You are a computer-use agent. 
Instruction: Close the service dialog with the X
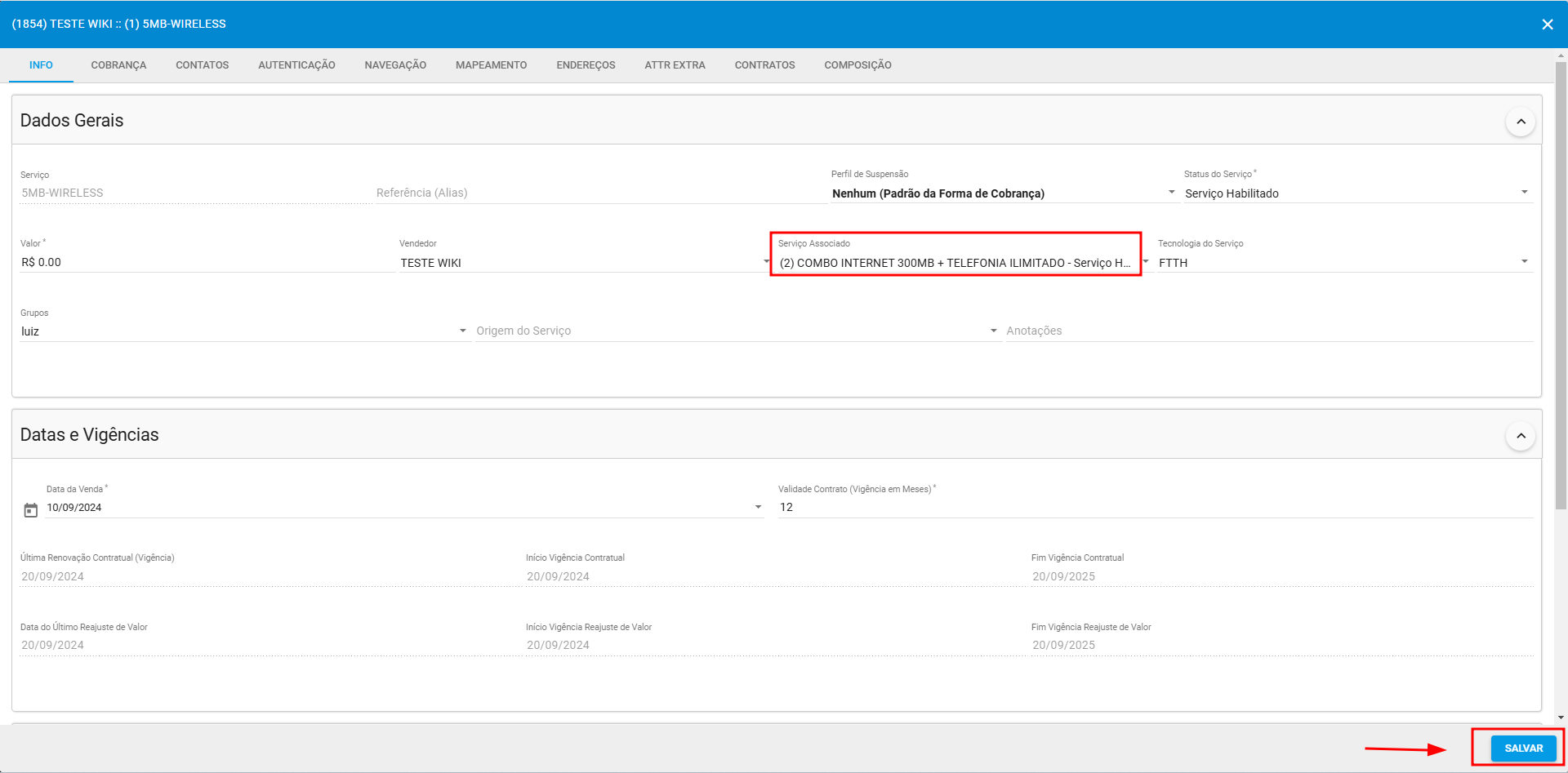[1548, 24]
